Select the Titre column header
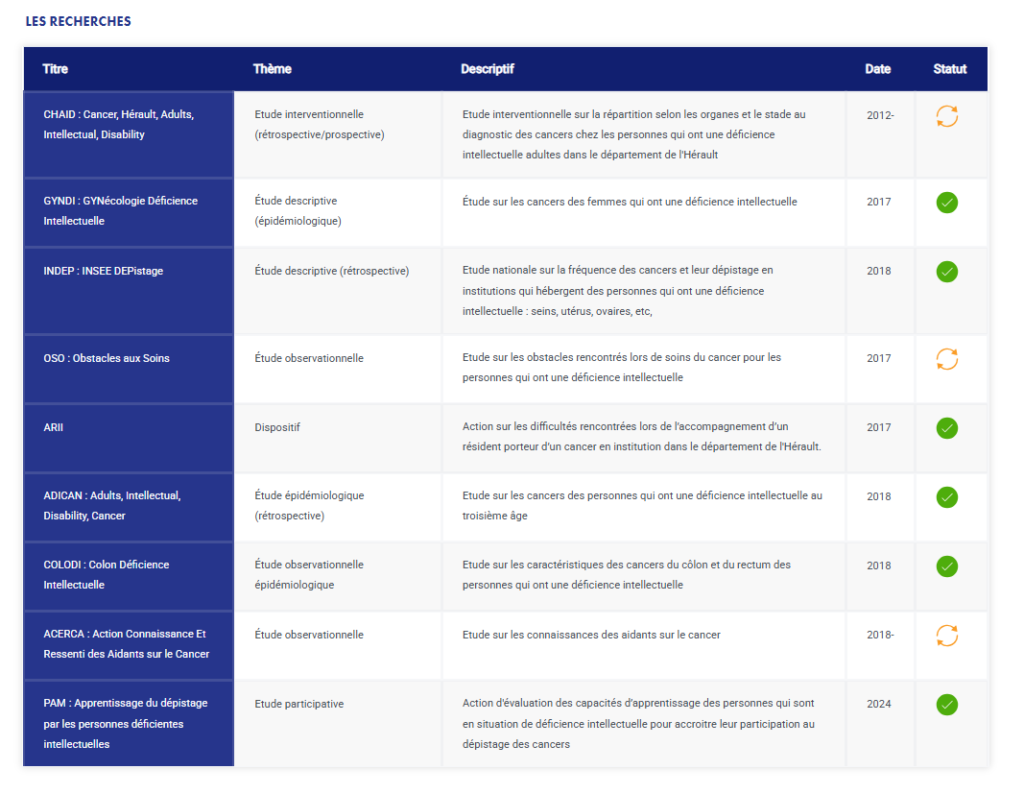The image size is (1024, 794). 56,69
